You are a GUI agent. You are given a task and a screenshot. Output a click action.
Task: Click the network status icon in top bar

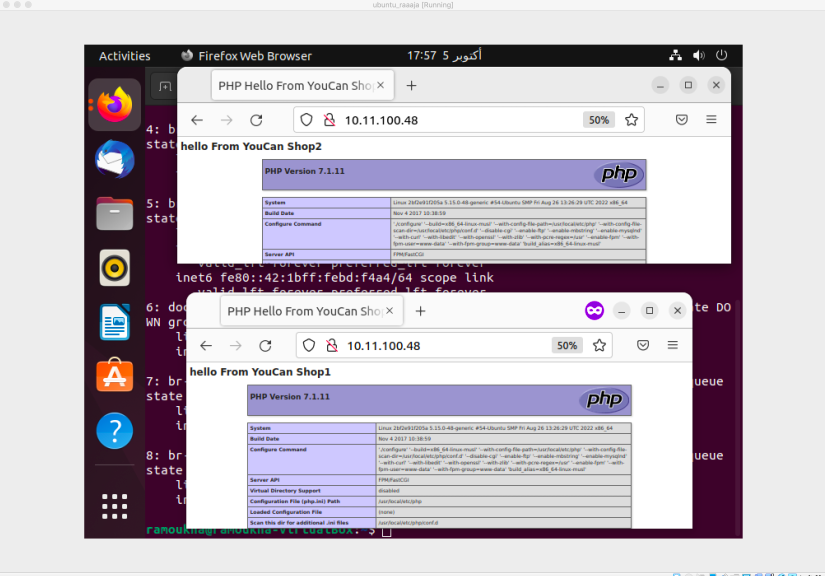pyautogui.click(x=676, y=55)
